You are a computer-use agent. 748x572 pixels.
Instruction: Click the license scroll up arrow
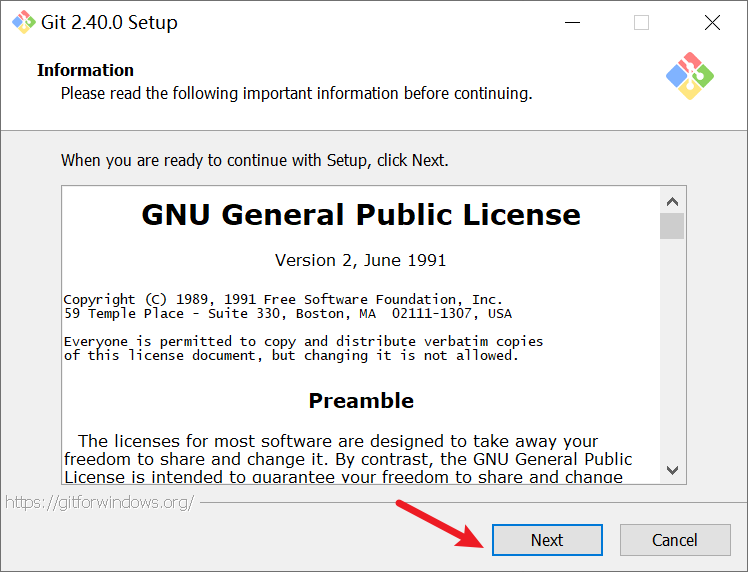(x=672, y=202)
